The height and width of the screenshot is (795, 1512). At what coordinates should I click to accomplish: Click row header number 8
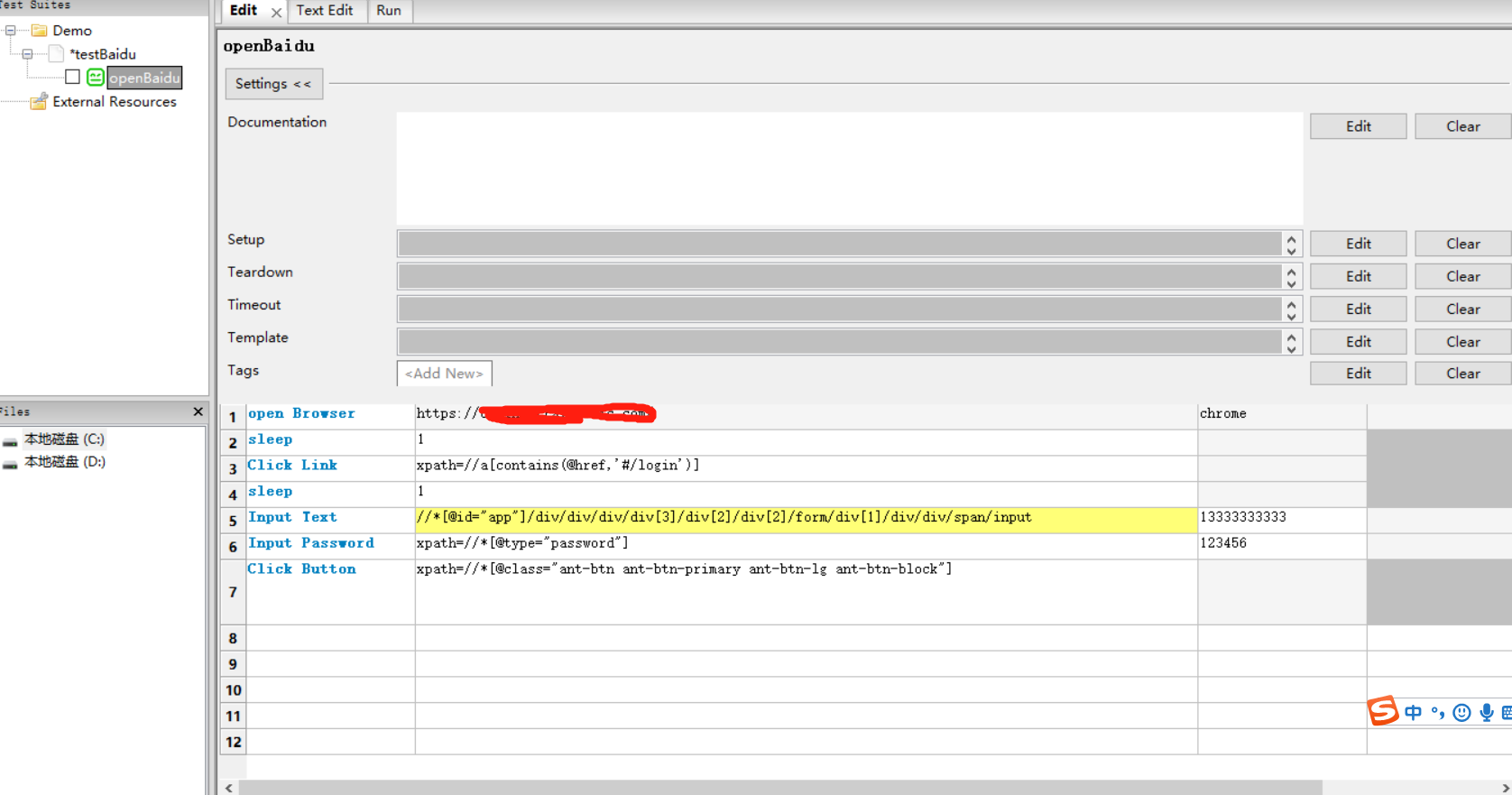click(x=233, y=639)
